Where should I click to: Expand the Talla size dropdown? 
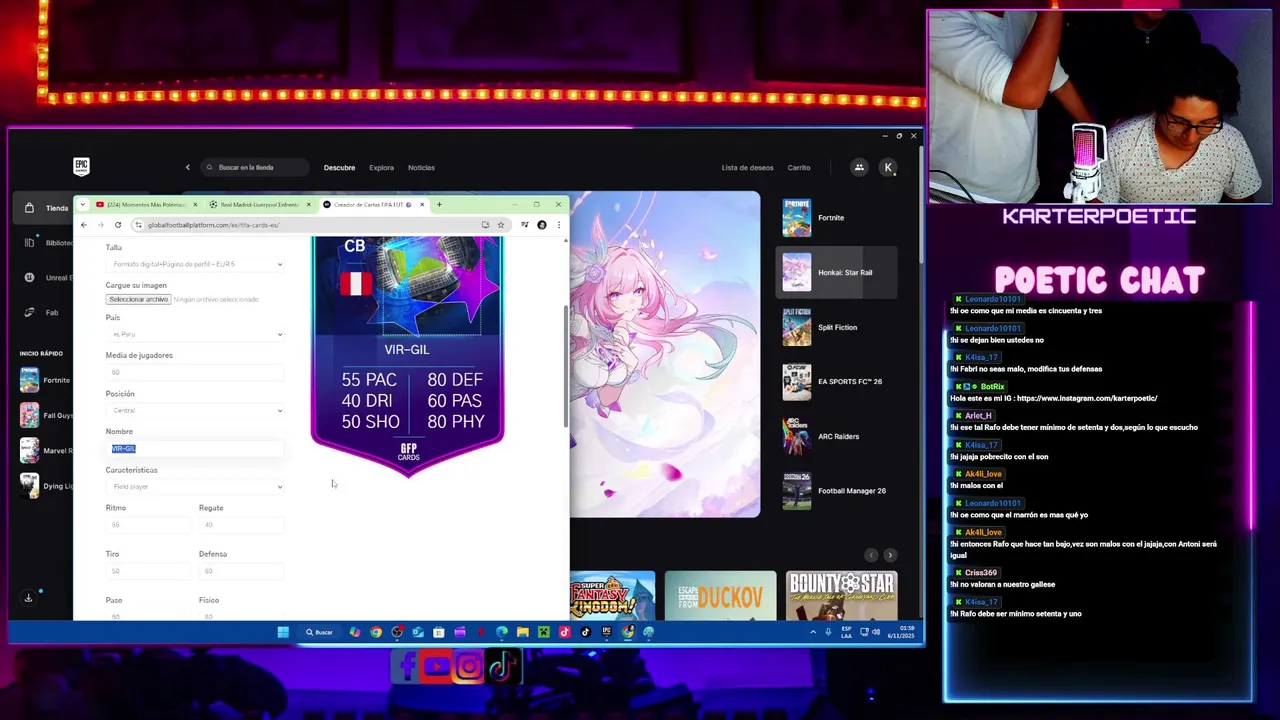[x=195, y=264]
